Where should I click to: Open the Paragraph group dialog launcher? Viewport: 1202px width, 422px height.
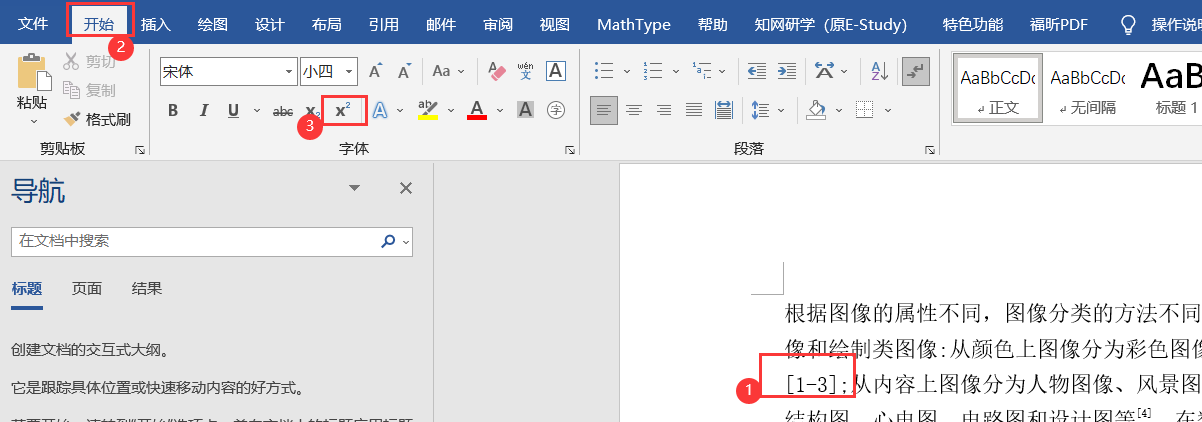tap(930, 149)
